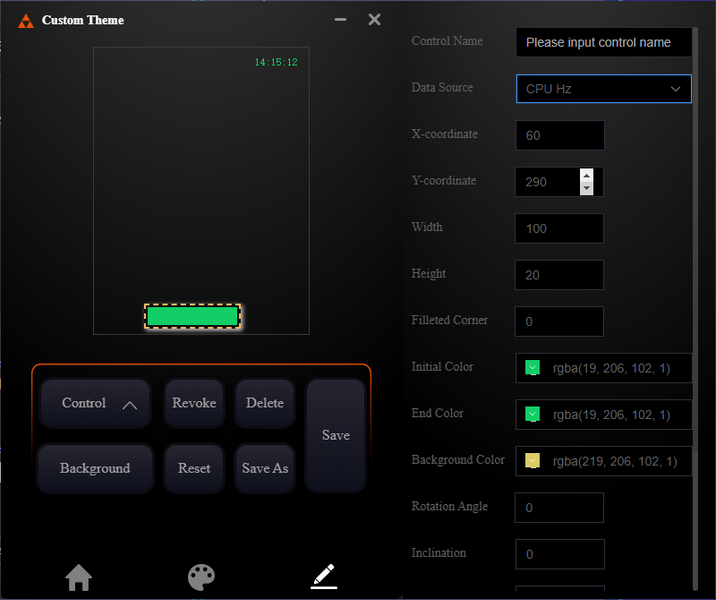This screenshot has width=716, height=600.
Task: Select the green progress bar control in preview
Action: coord(192,316)
